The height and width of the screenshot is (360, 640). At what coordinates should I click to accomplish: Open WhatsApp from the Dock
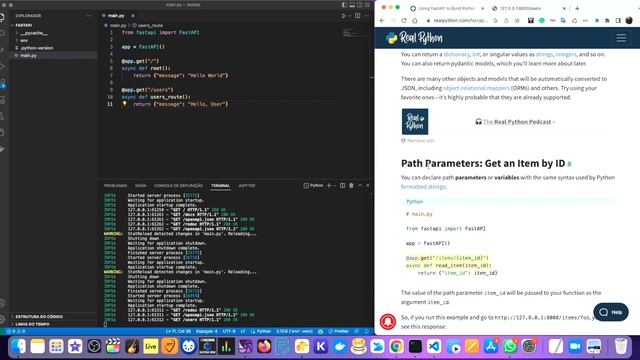click(x=510, y=347)
